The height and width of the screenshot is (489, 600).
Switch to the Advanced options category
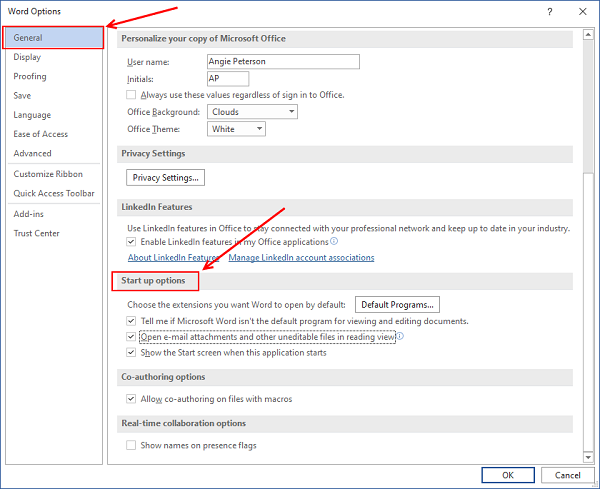coord(33,153)
